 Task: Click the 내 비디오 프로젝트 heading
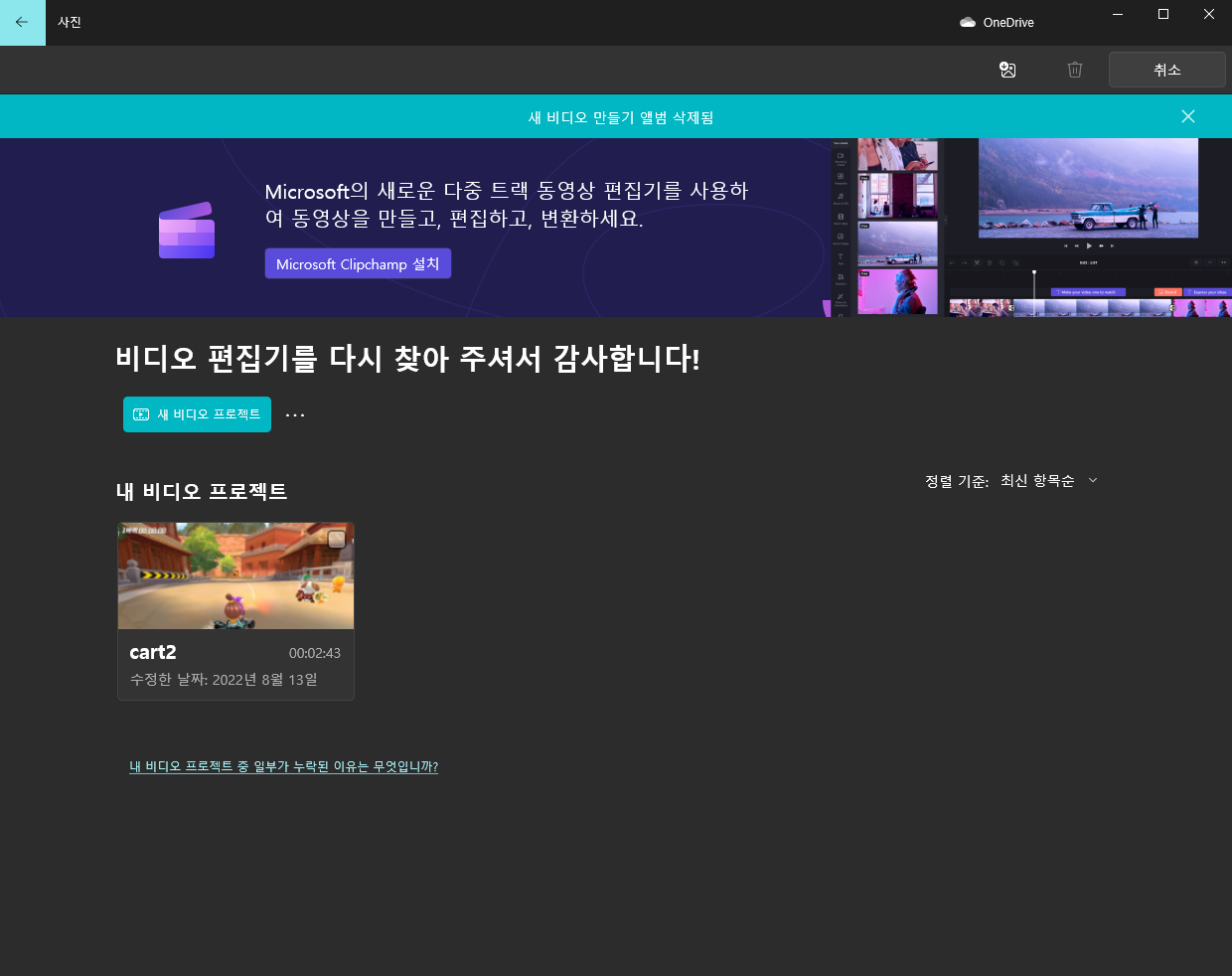coord(202,491)
